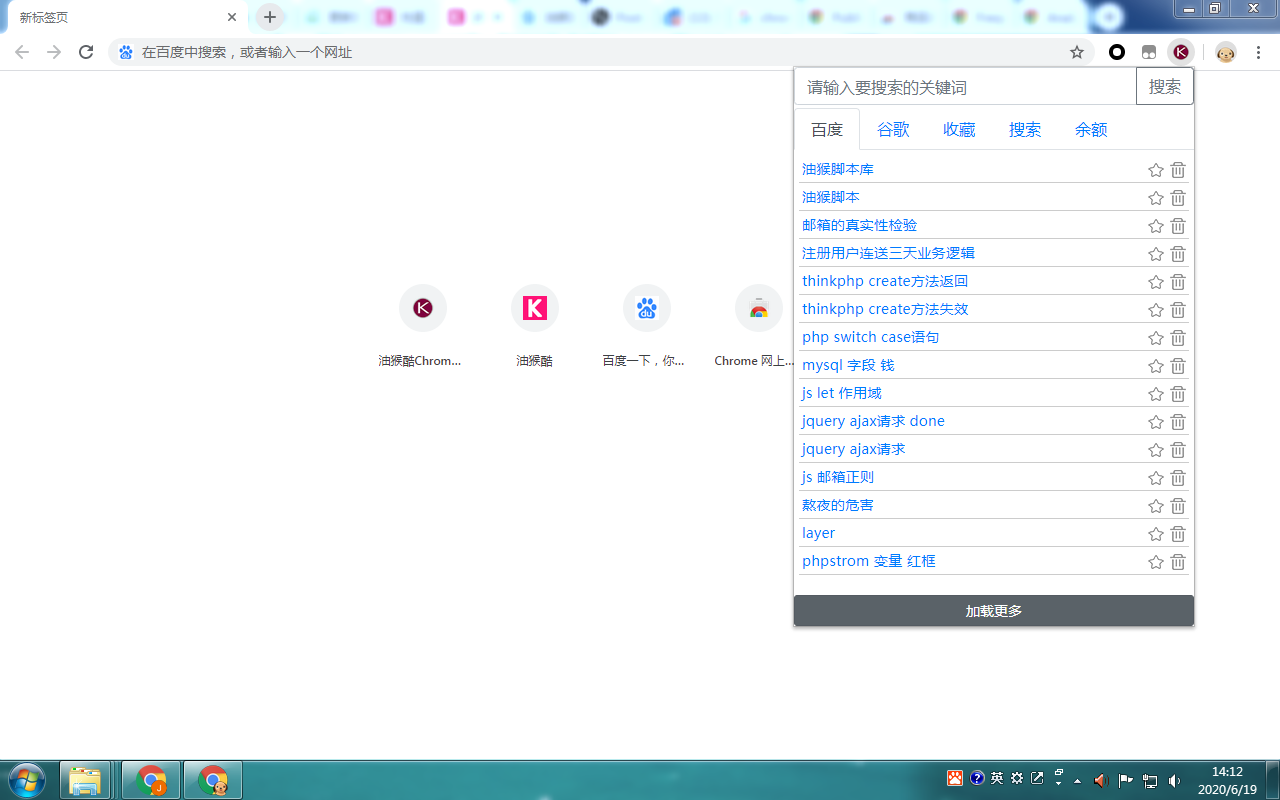Delete the 熬夜的危害 entry
1280x800 pixels.
click(1178, 506)
